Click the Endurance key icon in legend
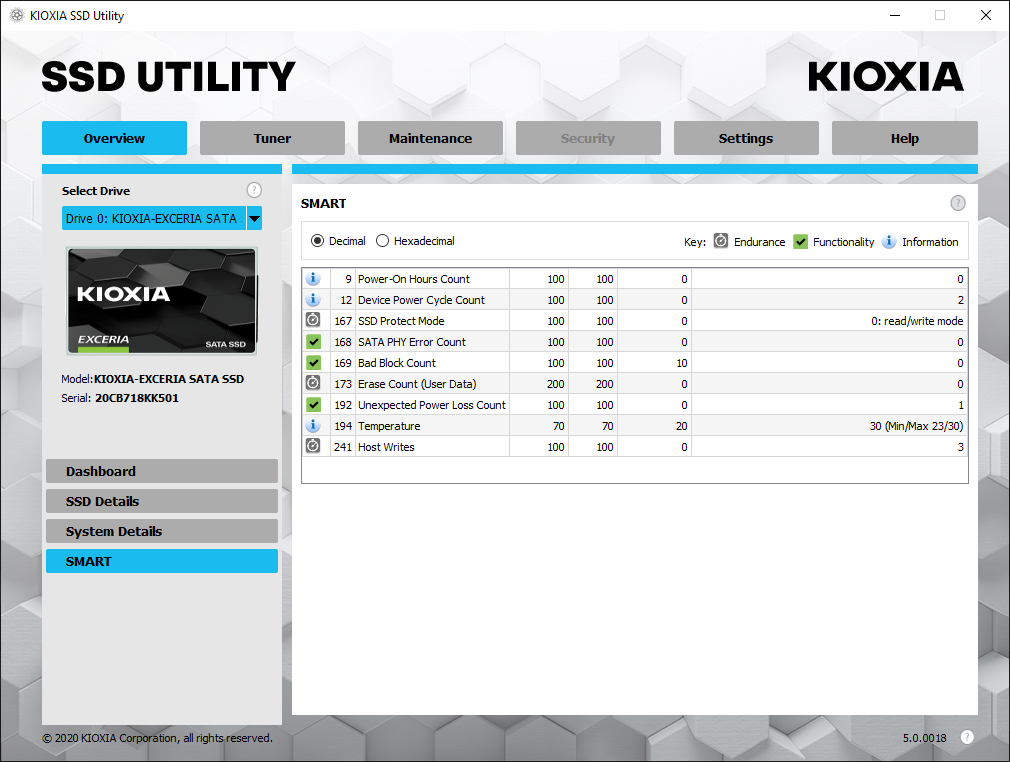 [721, 241]
